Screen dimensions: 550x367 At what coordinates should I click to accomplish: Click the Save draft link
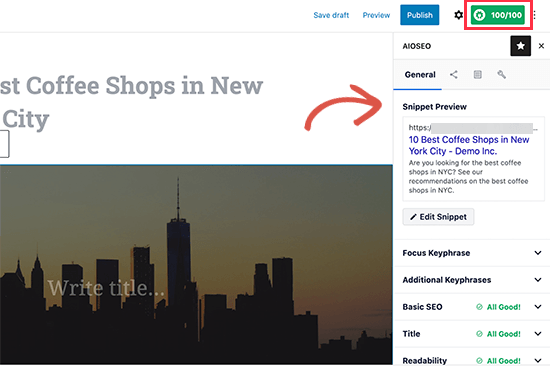(x=331, y=15)
